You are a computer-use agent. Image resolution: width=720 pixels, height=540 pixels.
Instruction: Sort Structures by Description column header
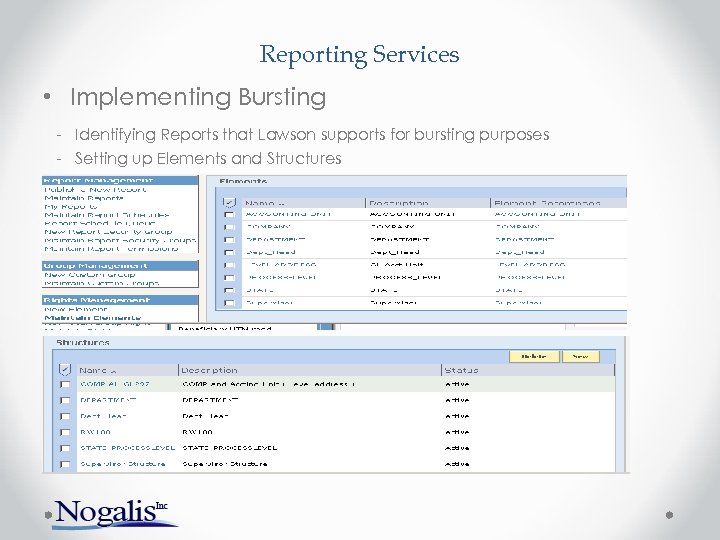pyautogui.click(x=209, y=370)
